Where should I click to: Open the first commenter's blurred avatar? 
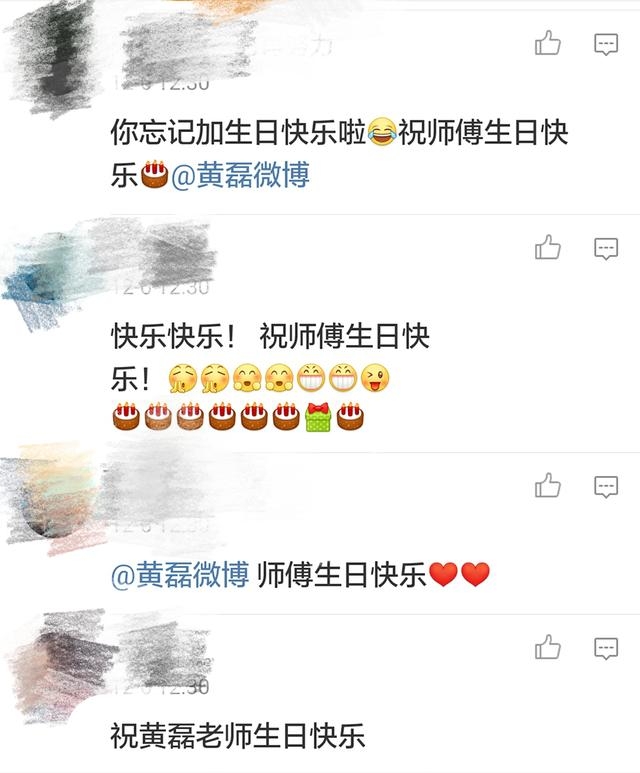coord(53,57)
